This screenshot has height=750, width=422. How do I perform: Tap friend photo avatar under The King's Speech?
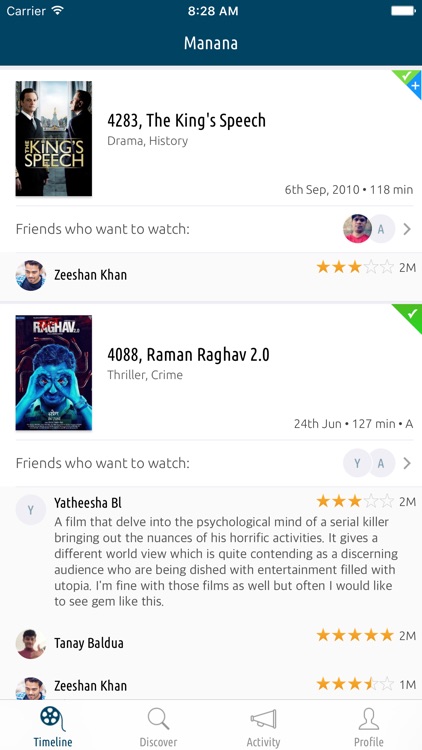click(357, 229)
